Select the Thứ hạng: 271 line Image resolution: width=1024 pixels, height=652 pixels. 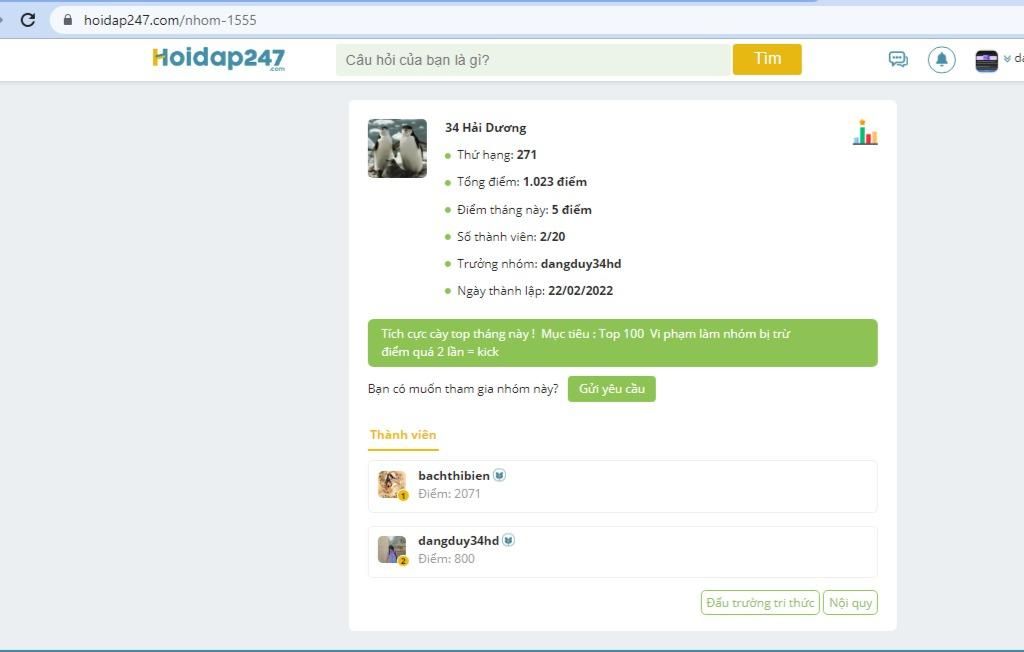[x=496, y=155]
